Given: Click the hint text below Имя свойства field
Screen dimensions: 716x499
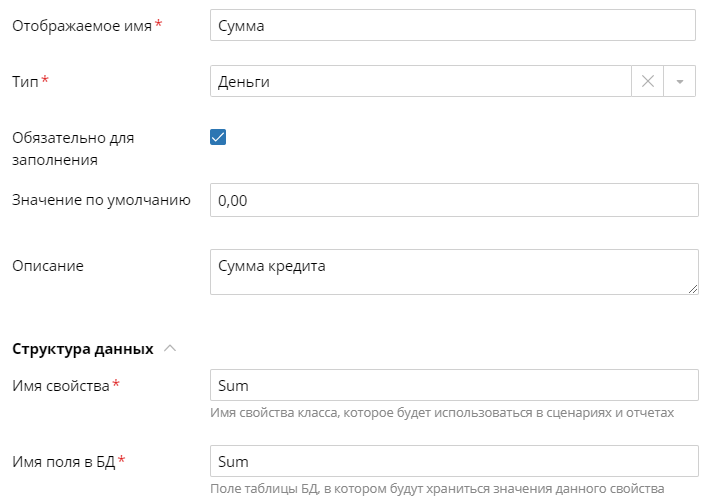Looking at the screenshot, I should click(440, 412).
